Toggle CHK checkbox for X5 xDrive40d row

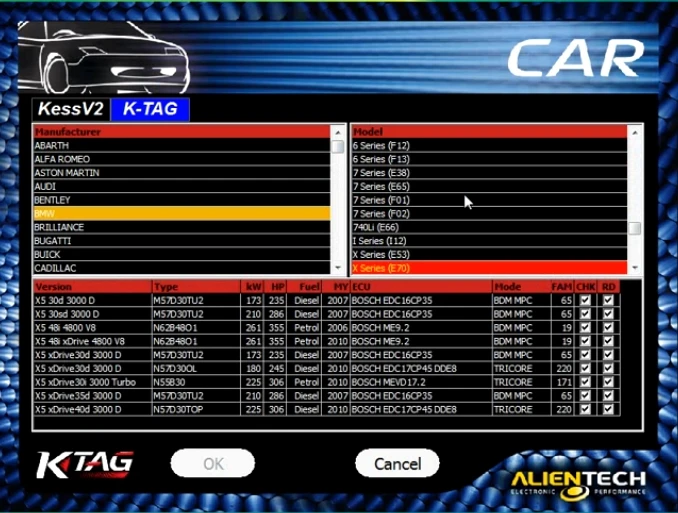point(585,409)
